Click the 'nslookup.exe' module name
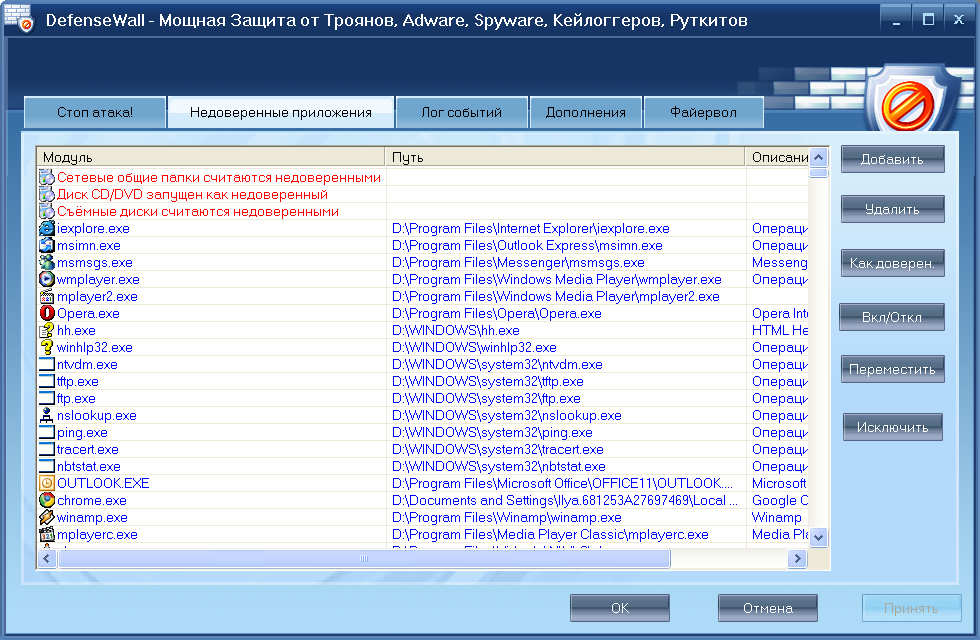980x640 pixels. 97,415
